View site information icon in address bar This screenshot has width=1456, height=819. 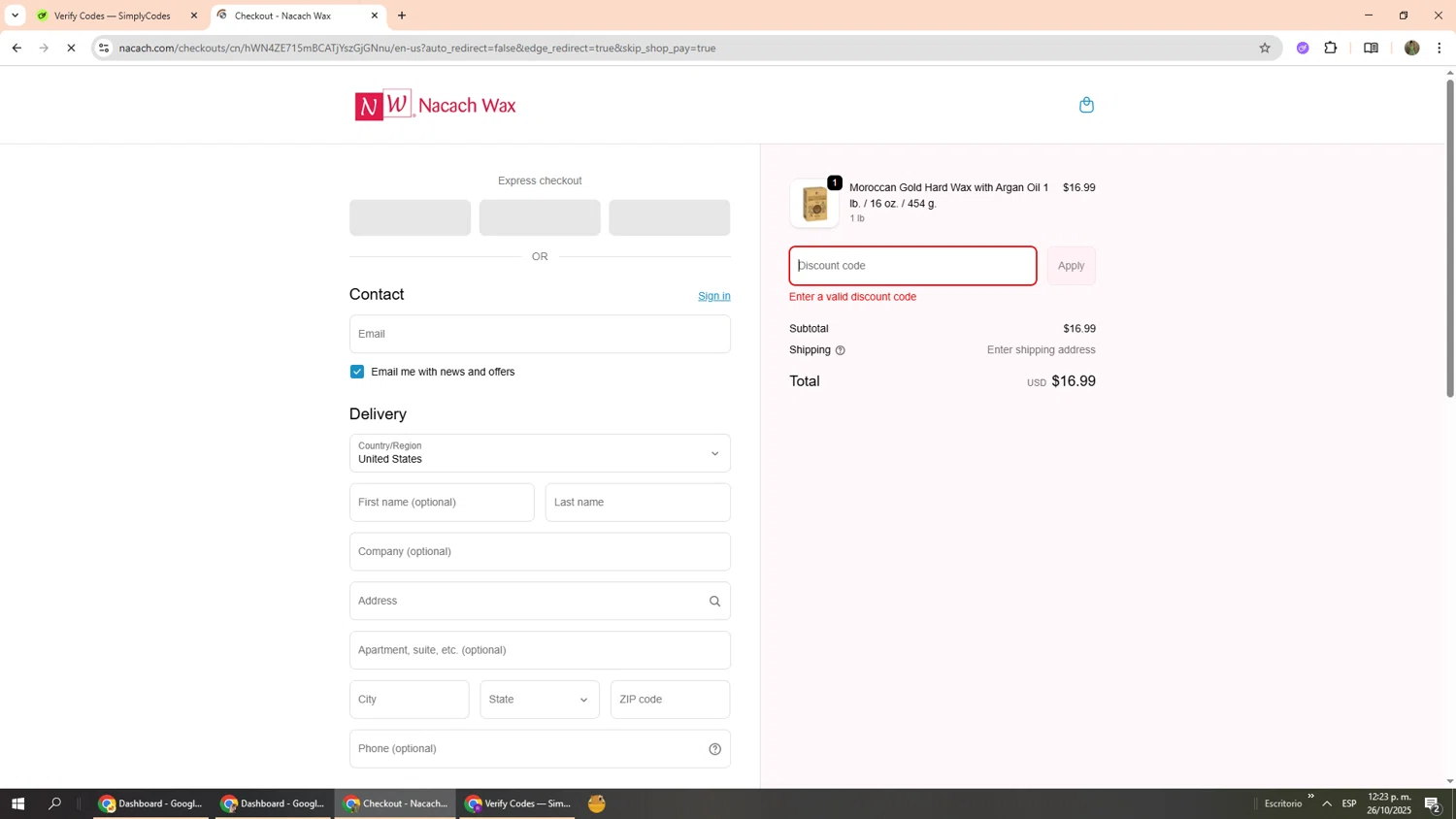(104, 48)
